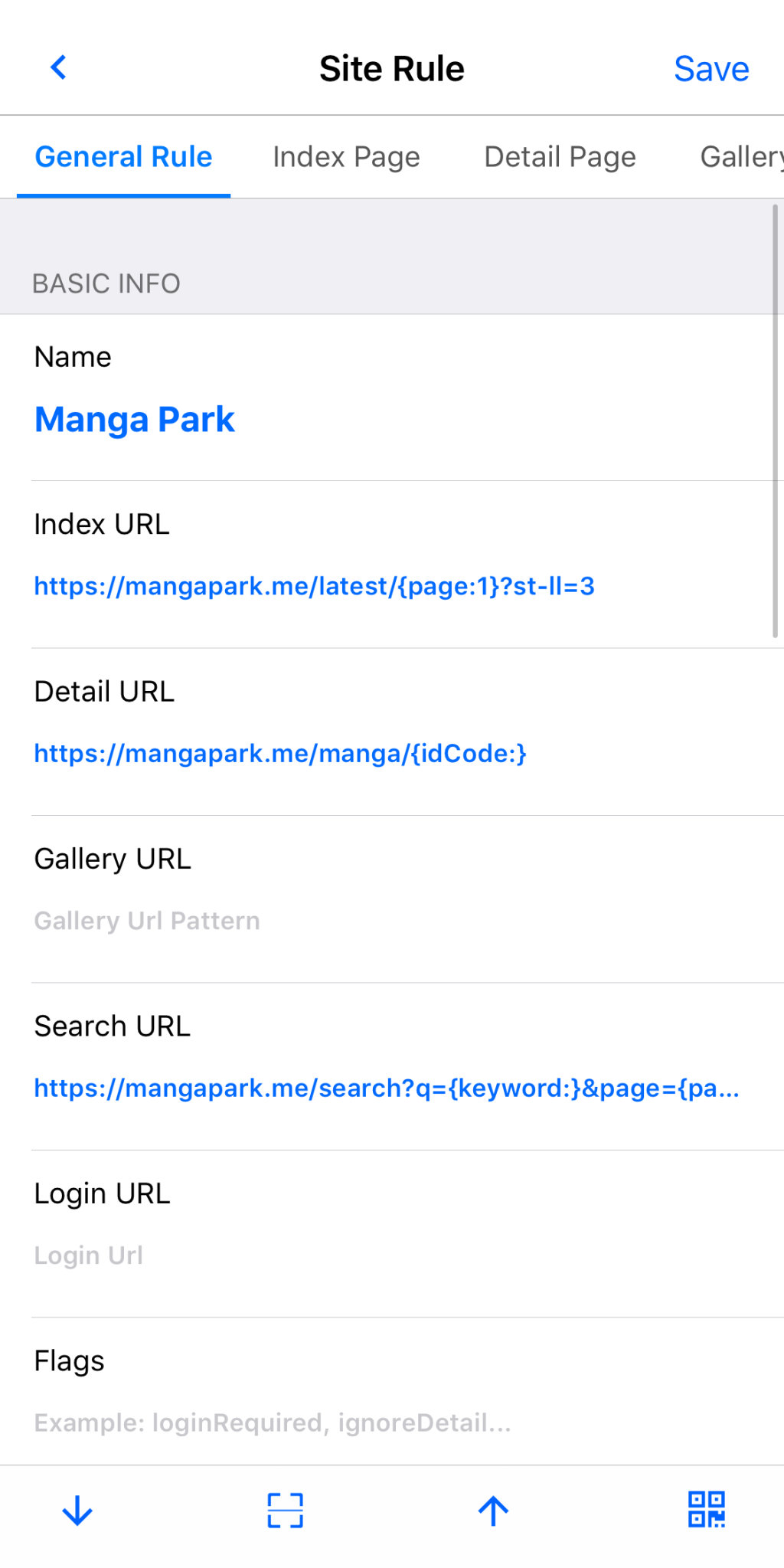Tap the Site Rule title
Image resolution: width=784 pixels, height=1568 pixels.
pyautogui.click(x=391, y=69)
